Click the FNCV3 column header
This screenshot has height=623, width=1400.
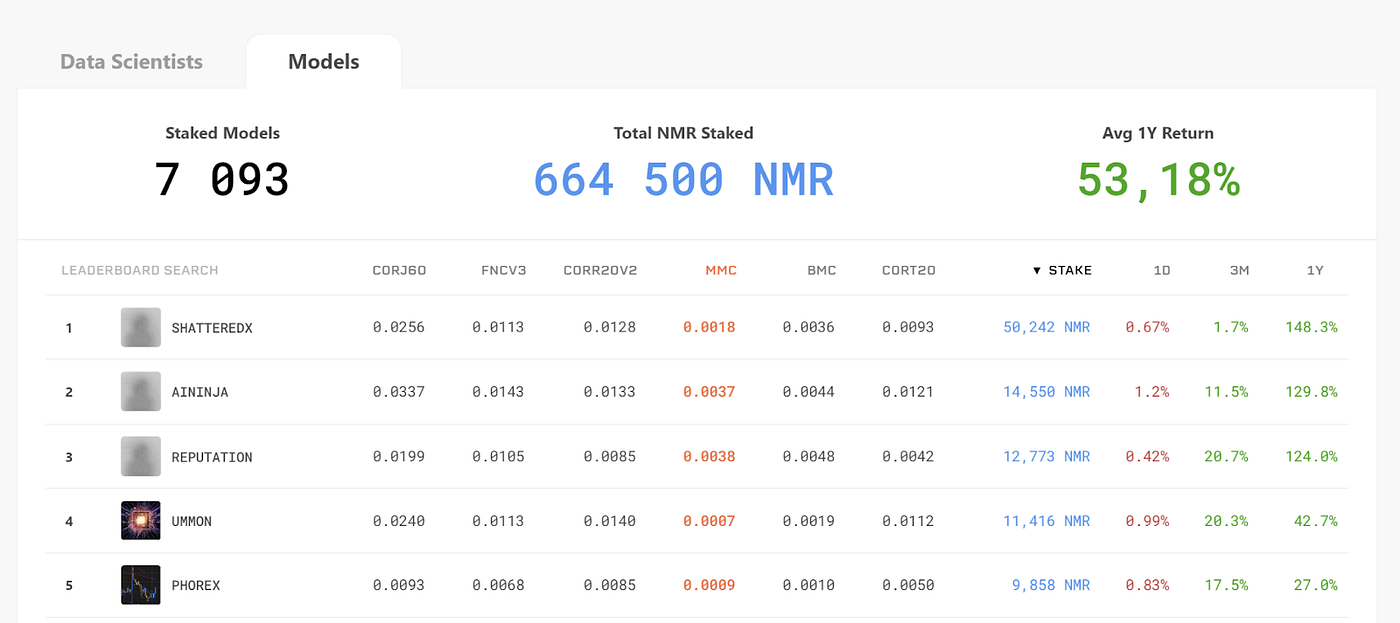503,270
